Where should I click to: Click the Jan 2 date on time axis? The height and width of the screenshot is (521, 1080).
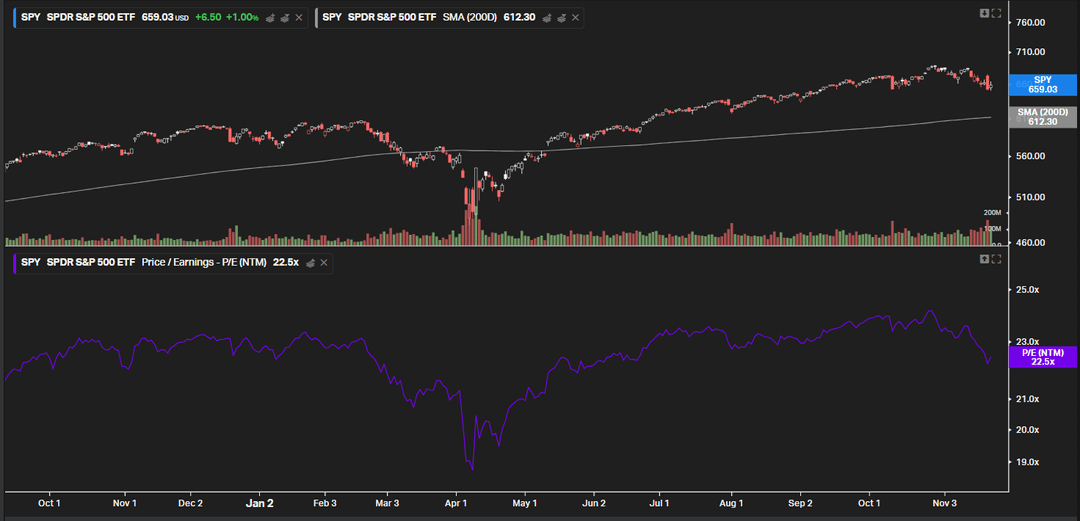point(260,503)
